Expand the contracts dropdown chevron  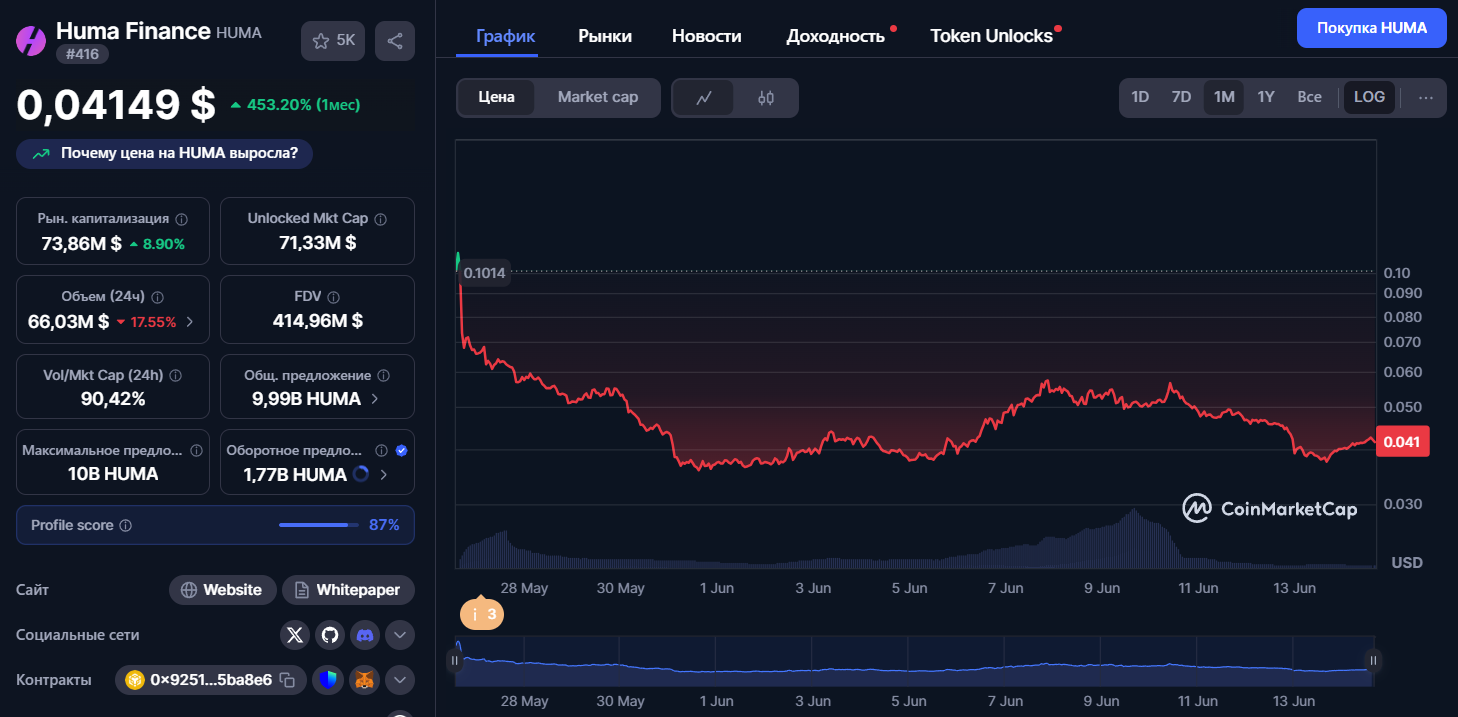click(400, 680)
